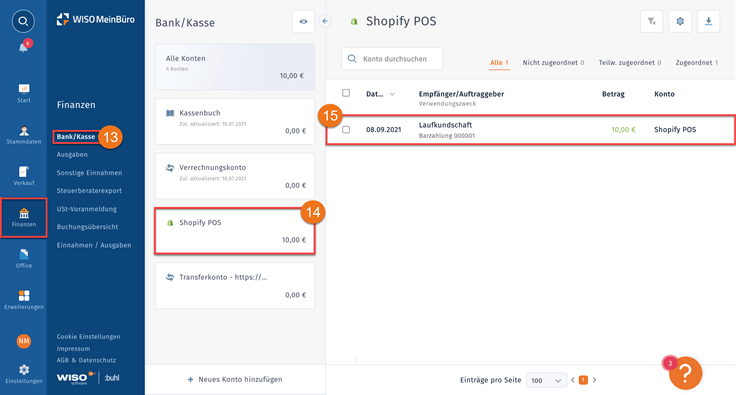Tick checkbox for Laufkundschaft row

[x=346, y=129]
